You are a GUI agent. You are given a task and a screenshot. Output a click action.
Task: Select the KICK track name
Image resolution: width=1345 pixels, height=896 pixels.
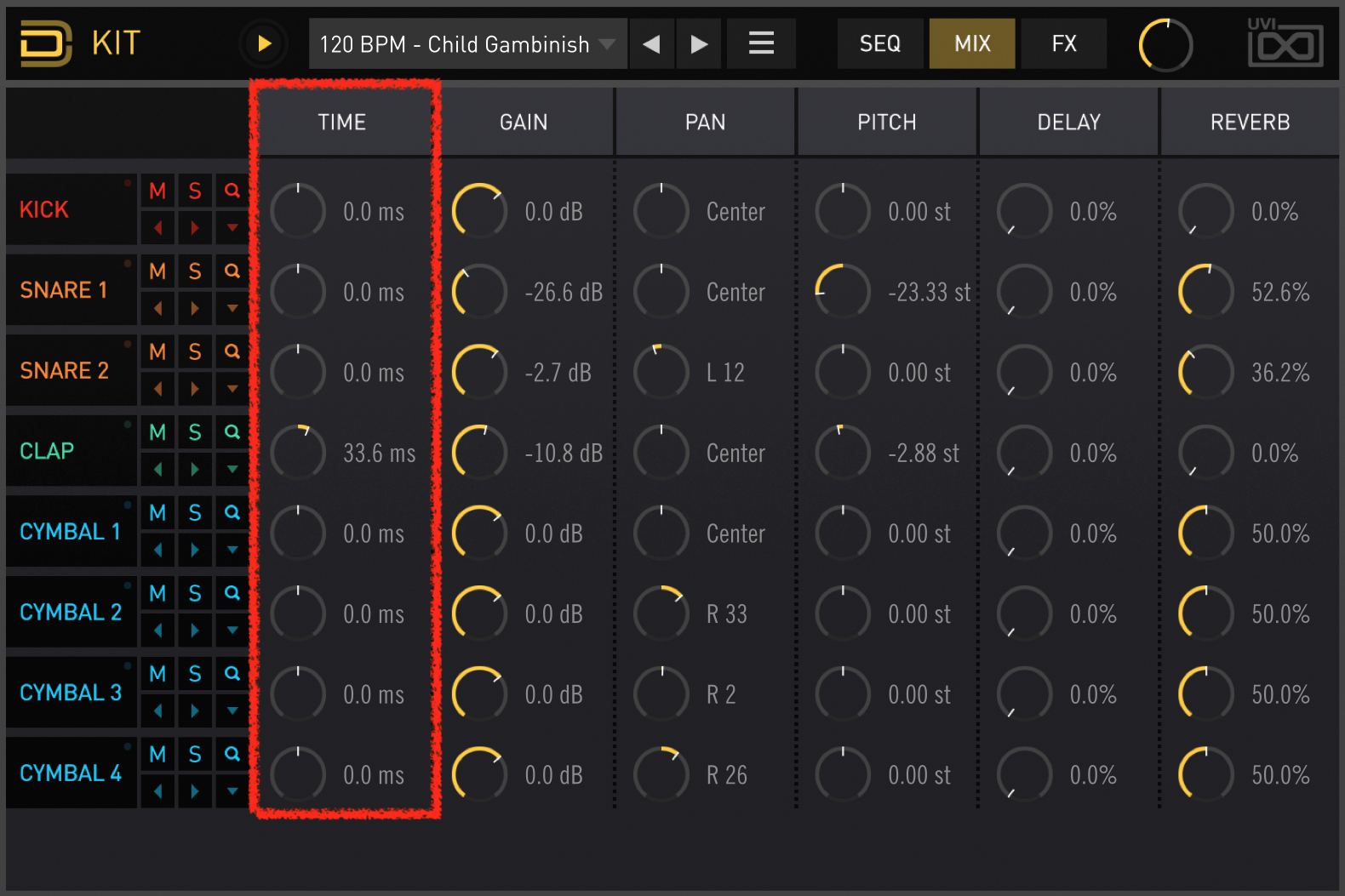coord(44,209)
